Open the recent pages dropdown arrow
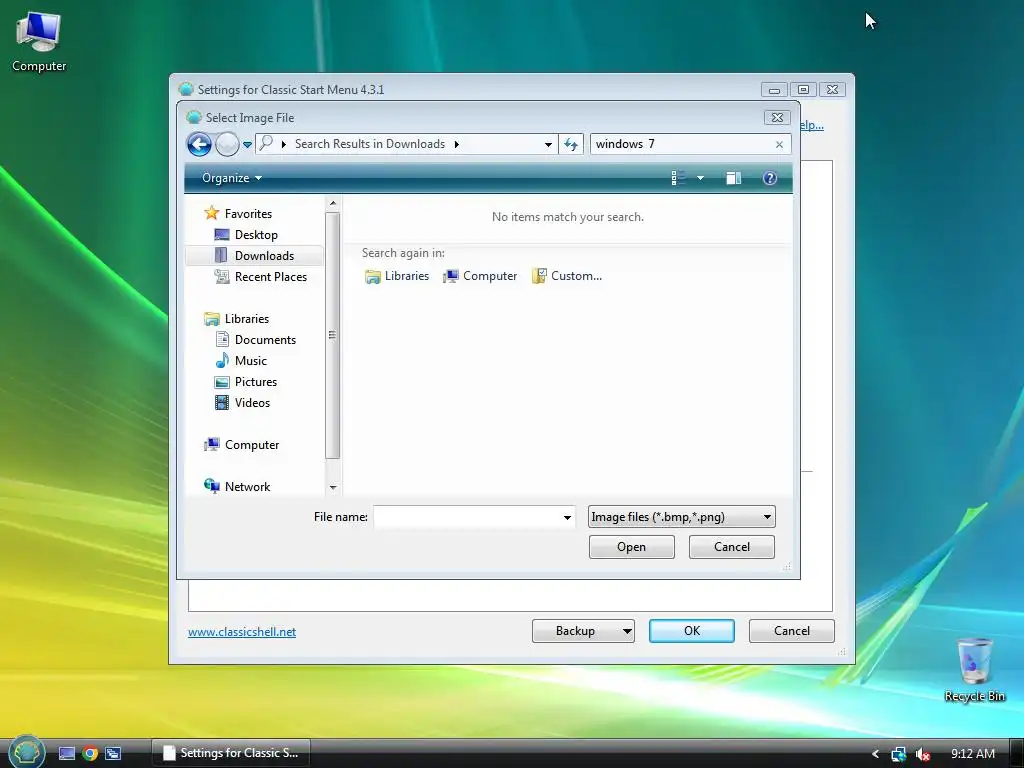The height and width of the screenshot is (768, 1024). [247, 145]
